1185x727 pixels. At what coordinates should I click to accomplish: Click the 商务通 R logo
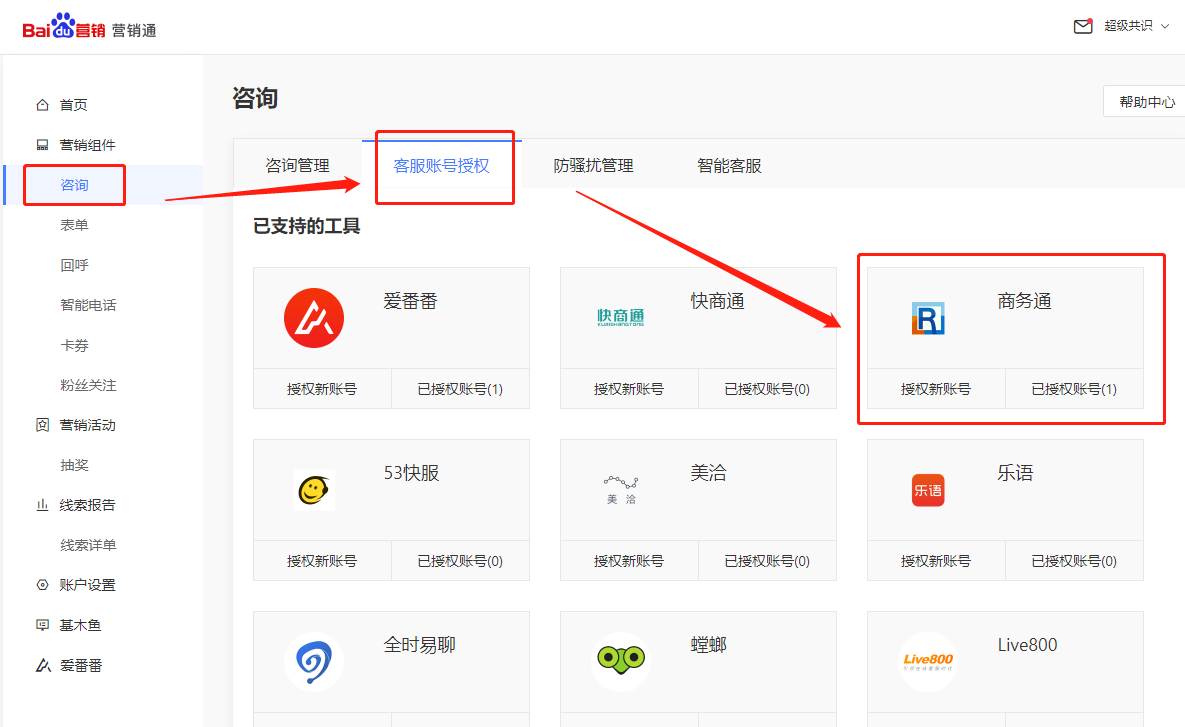(928, 318)
